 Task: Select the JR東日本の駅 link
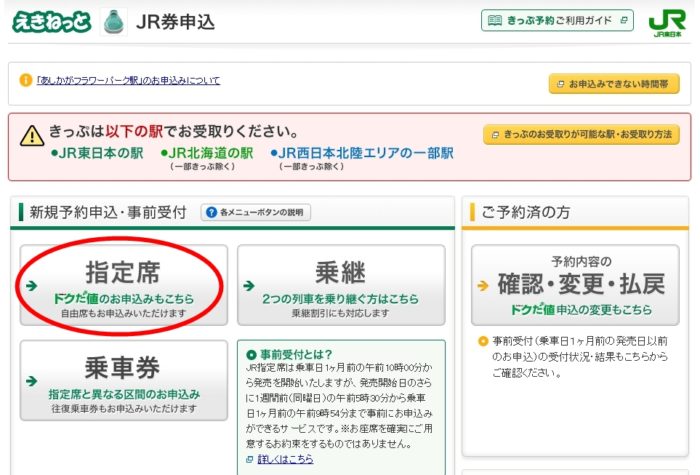97,153
